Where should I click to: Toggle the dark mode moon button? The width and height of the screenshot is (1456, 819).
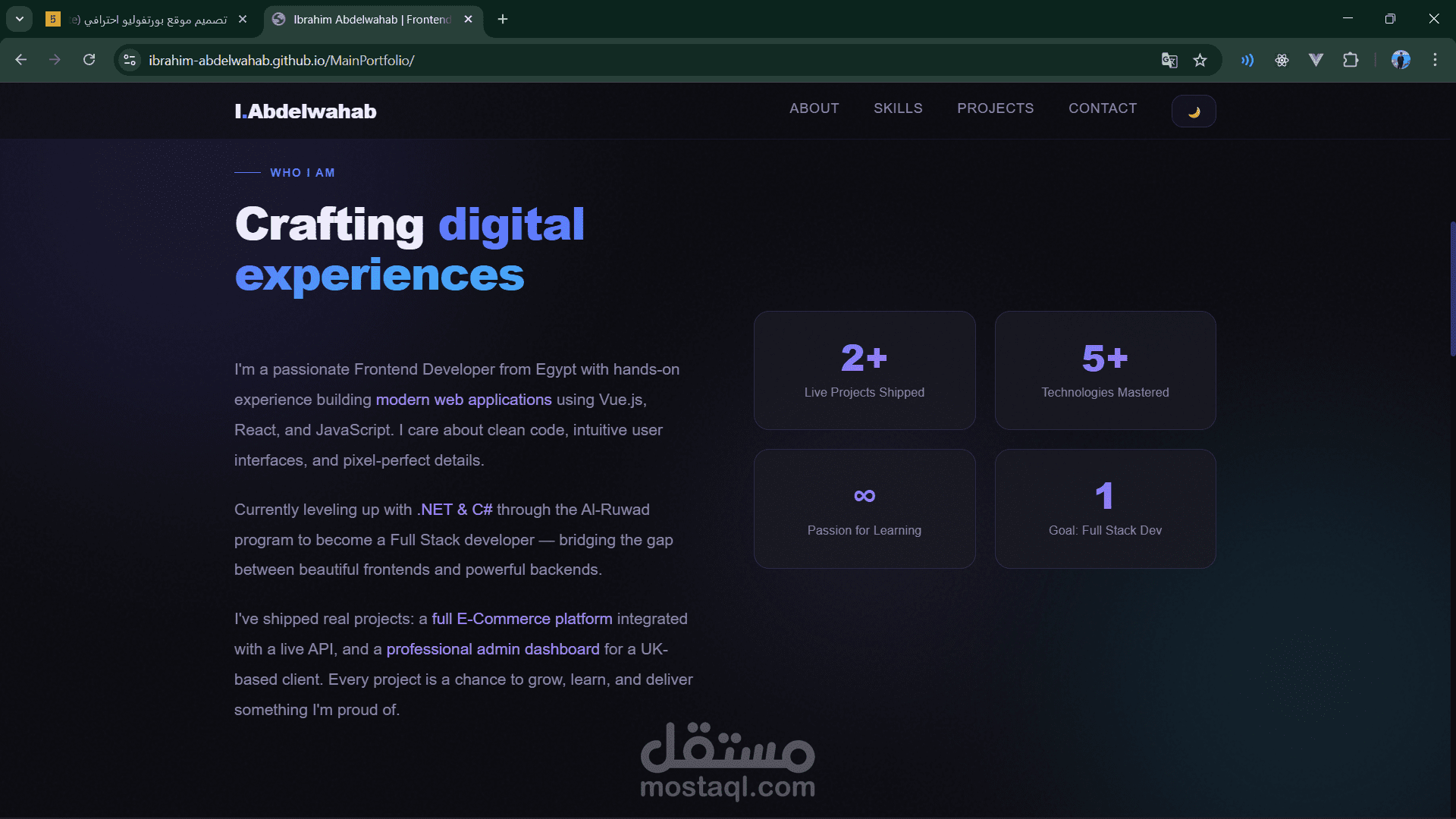[x=1193, y=111]
